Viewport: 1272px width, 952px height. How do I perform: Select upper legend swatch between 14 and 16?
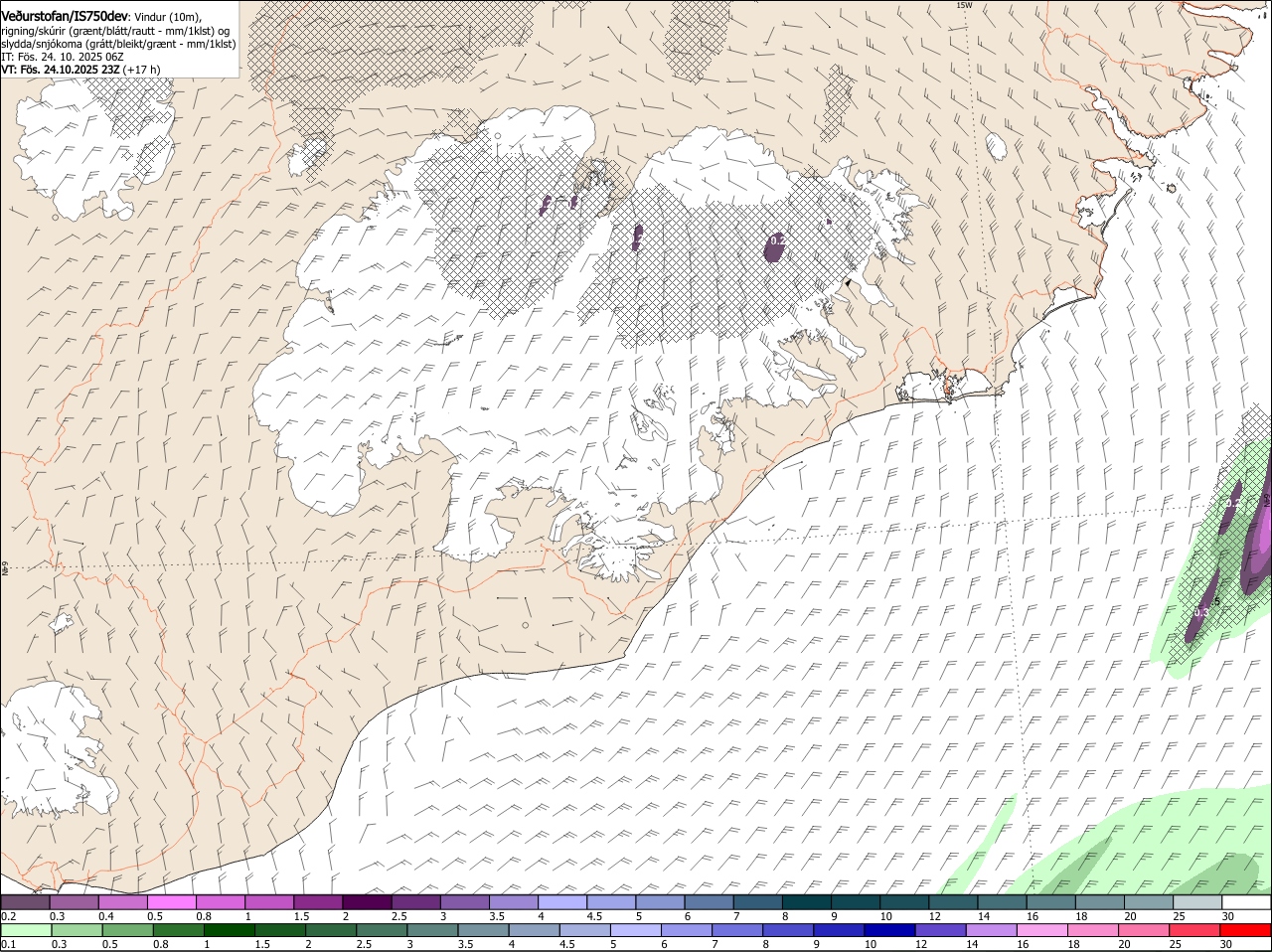pyautogui.click(x=1002, y=902)
